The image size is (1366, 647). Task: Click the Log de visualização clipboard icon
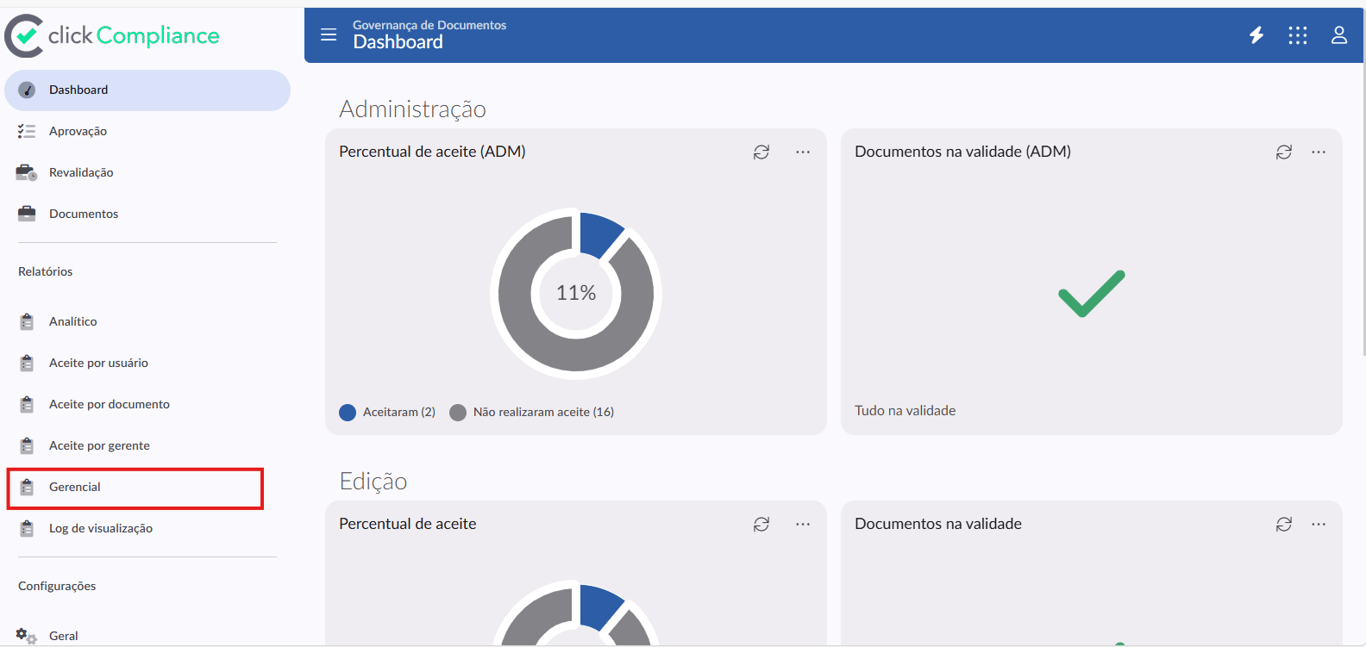pyautogui.click(x=27, y=528)
